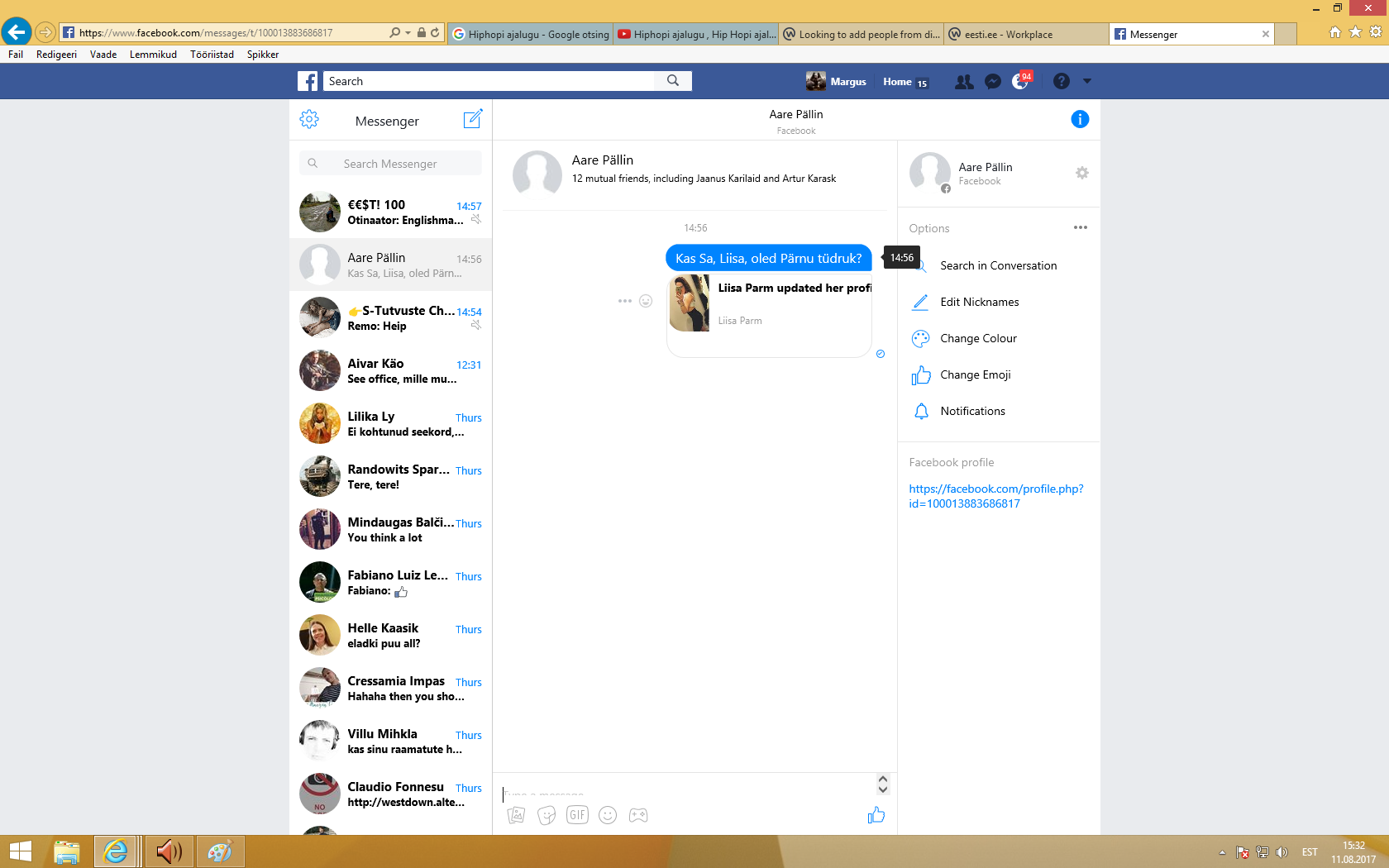Start a game from the composer
This screenshot has height=868, width=1389.
pos(638,815)
